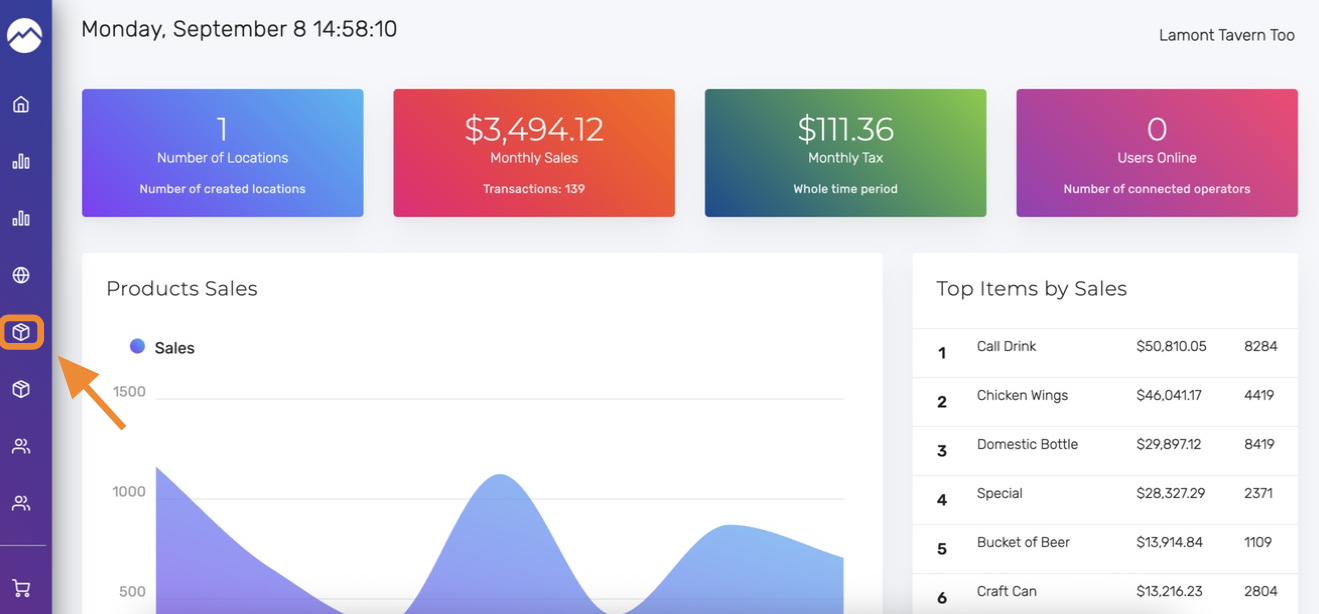
Task: Open the shopping cart sidebar icon
Action: pos(21,588)
